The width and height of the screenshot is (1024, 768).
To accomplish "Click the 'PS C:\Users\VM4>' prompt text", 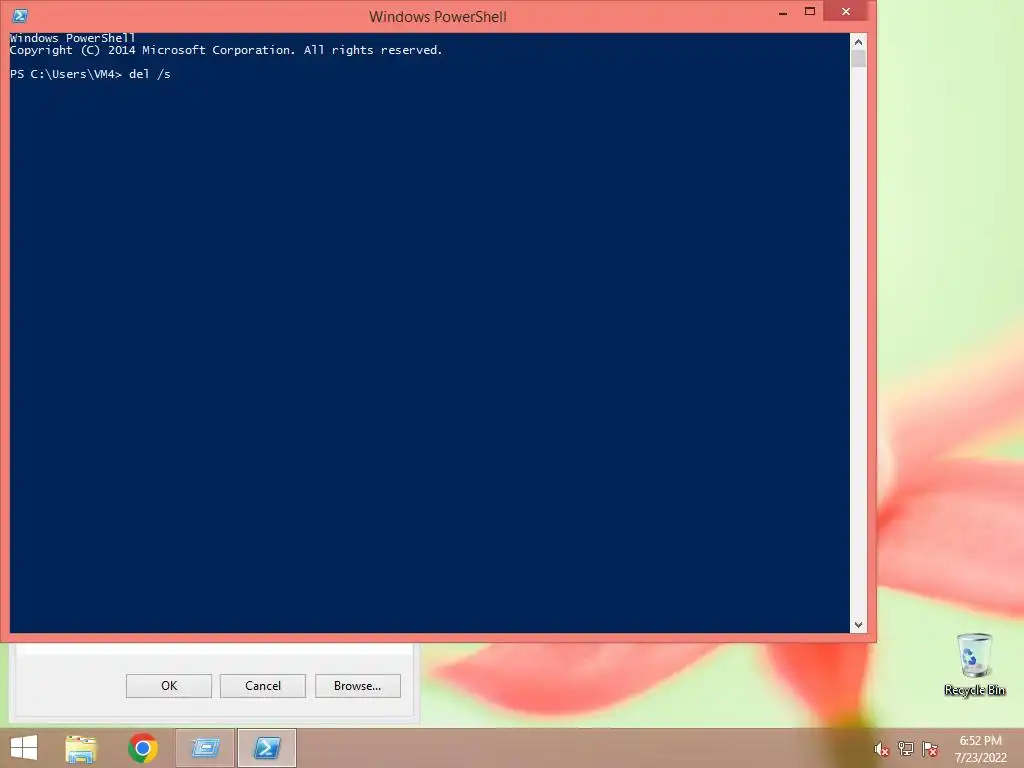I will tap(66, 74).
